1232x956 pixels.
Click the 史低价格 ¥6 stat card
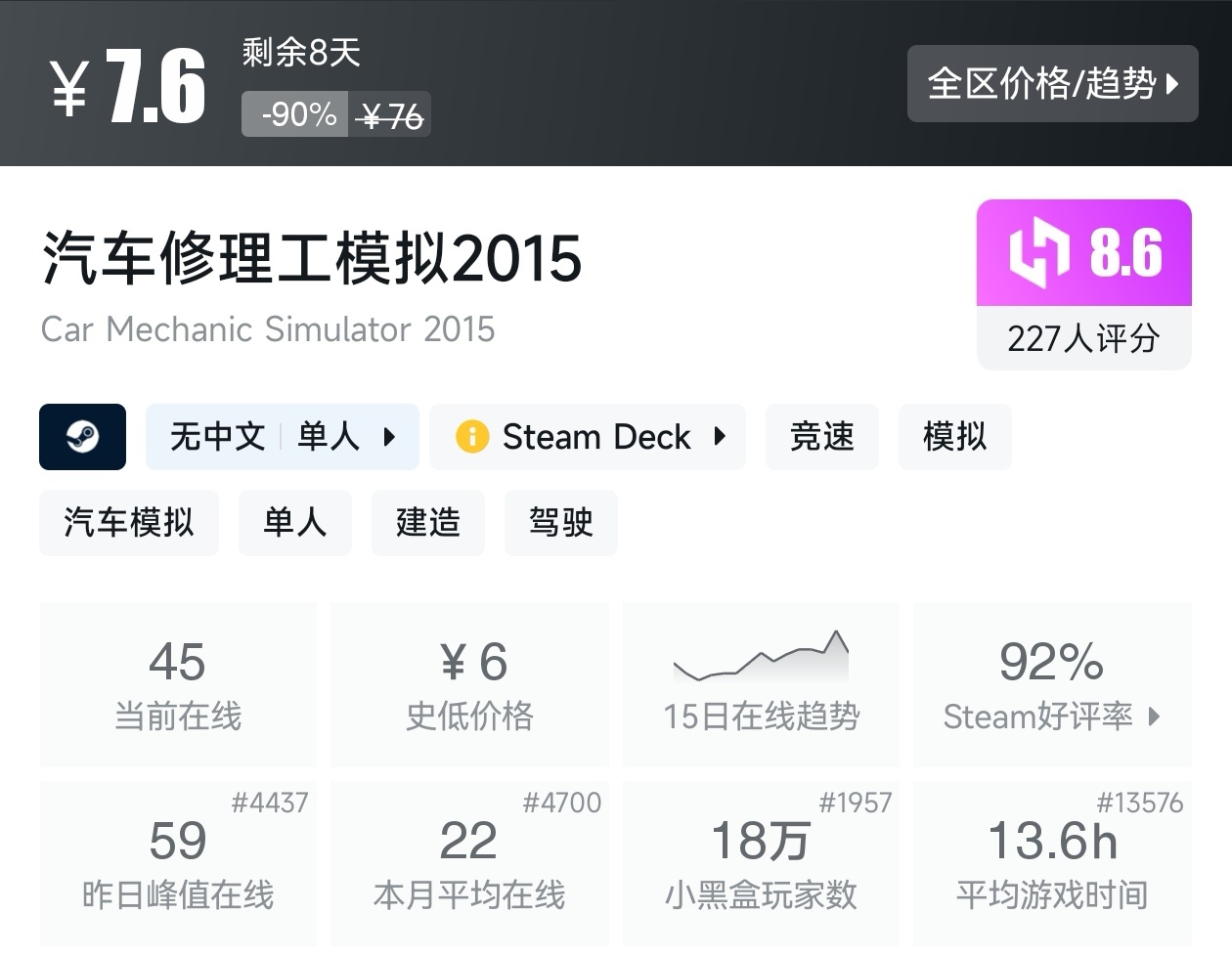[x=469, y=684]
